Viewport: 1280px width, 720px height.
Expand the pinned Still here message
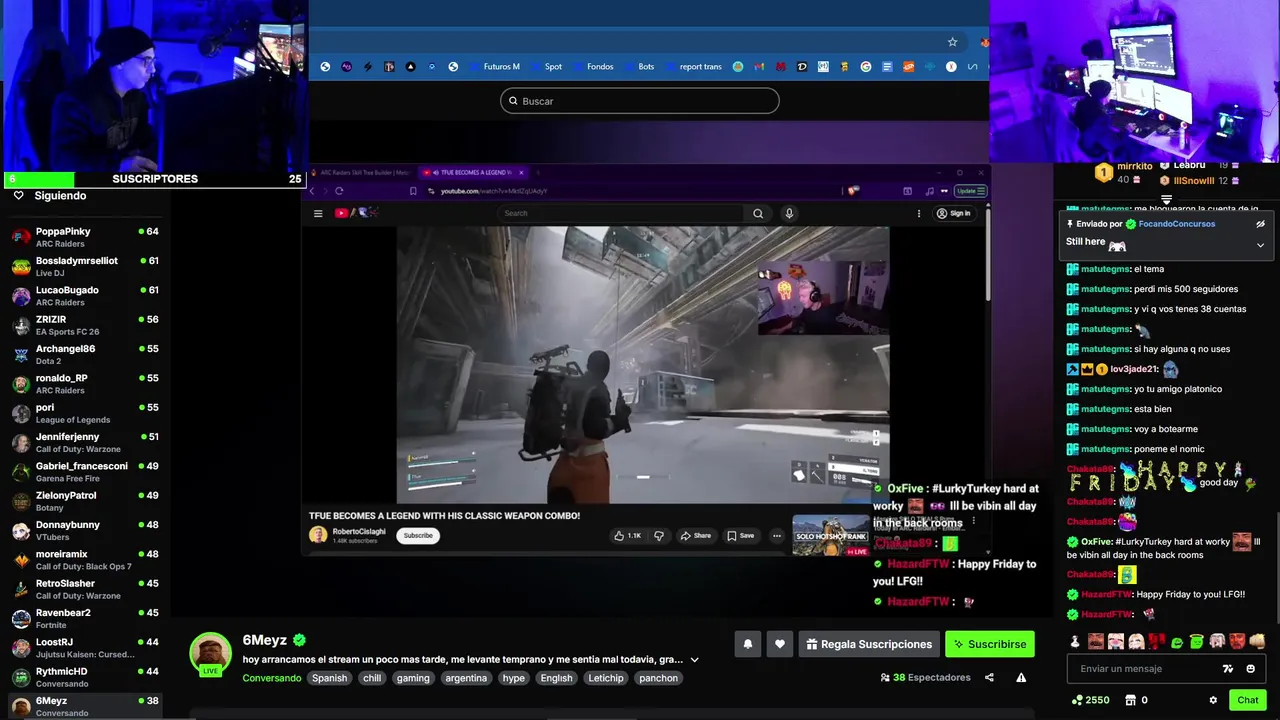point(1260,245)
